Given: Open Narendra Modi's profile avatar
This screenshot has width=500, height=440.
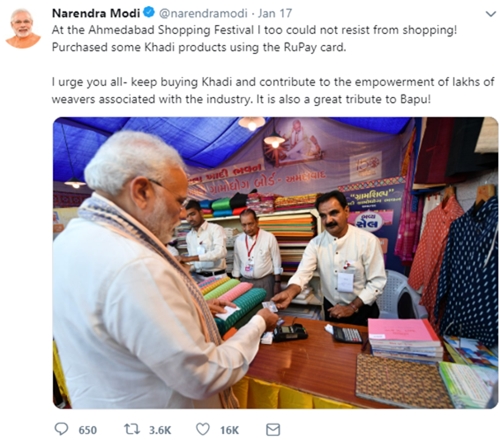Looking at the screenshot, I should 23,28.
